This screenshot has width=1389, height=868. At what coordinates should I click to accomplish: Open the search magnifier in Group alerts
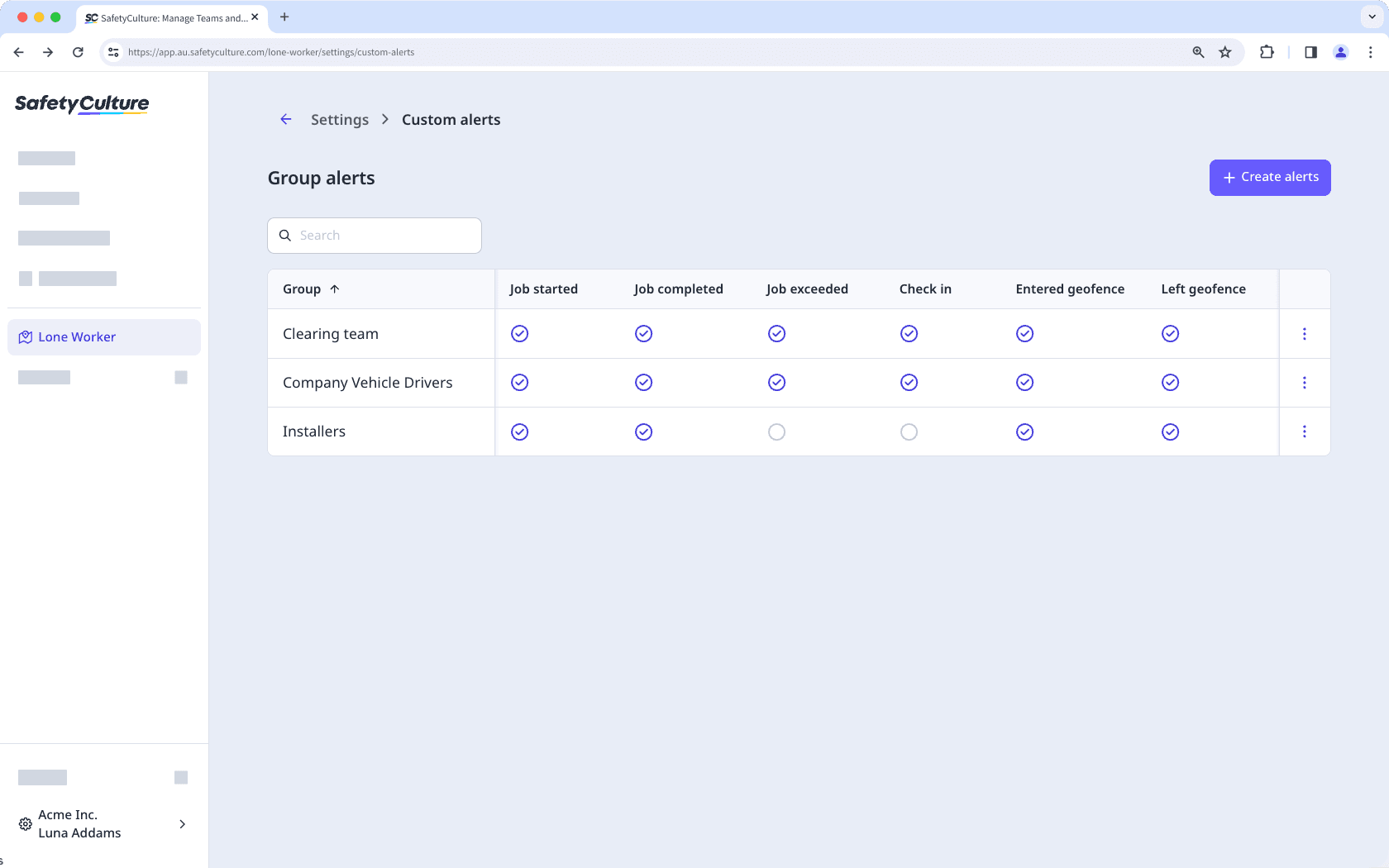285,236
